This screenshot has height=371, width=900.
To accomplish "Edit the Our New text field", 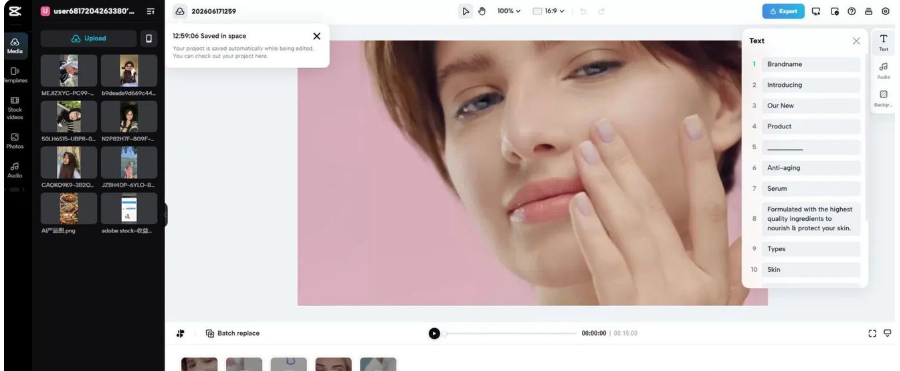I will pyautogui.click(x=811, y=106).
